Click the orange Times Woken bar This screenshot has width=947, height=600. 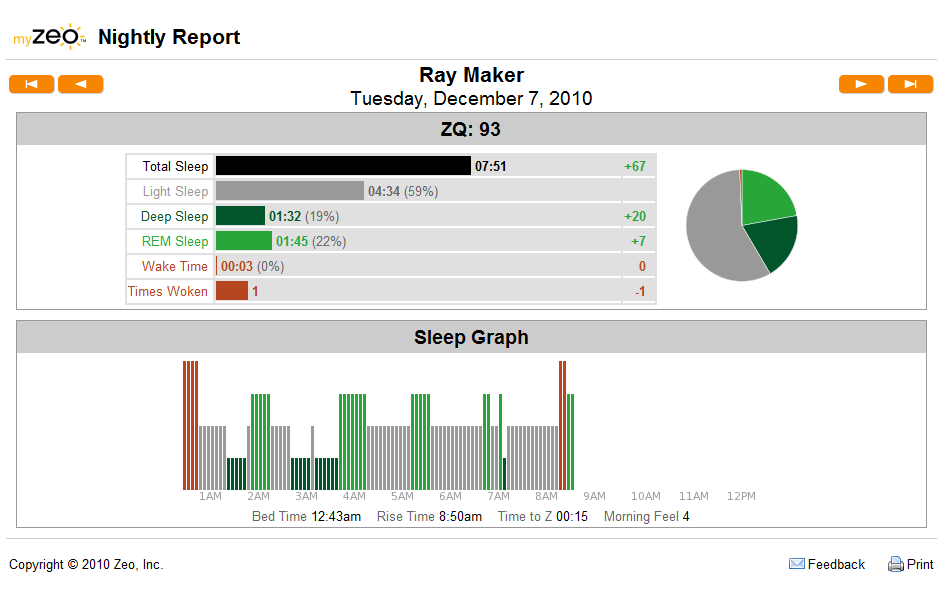click(232, 291)
